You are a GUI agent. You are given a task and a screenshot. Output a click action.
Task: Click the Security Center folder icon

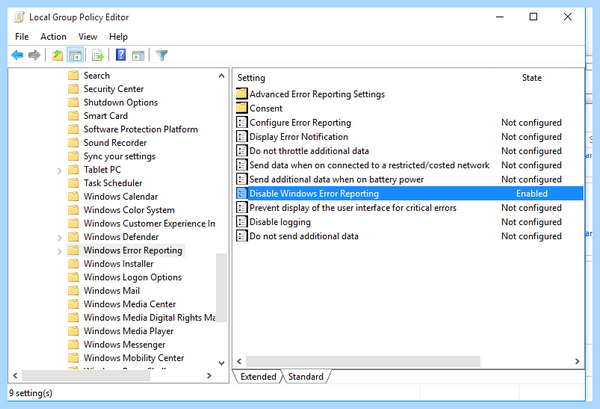click(x=73, y=89)
